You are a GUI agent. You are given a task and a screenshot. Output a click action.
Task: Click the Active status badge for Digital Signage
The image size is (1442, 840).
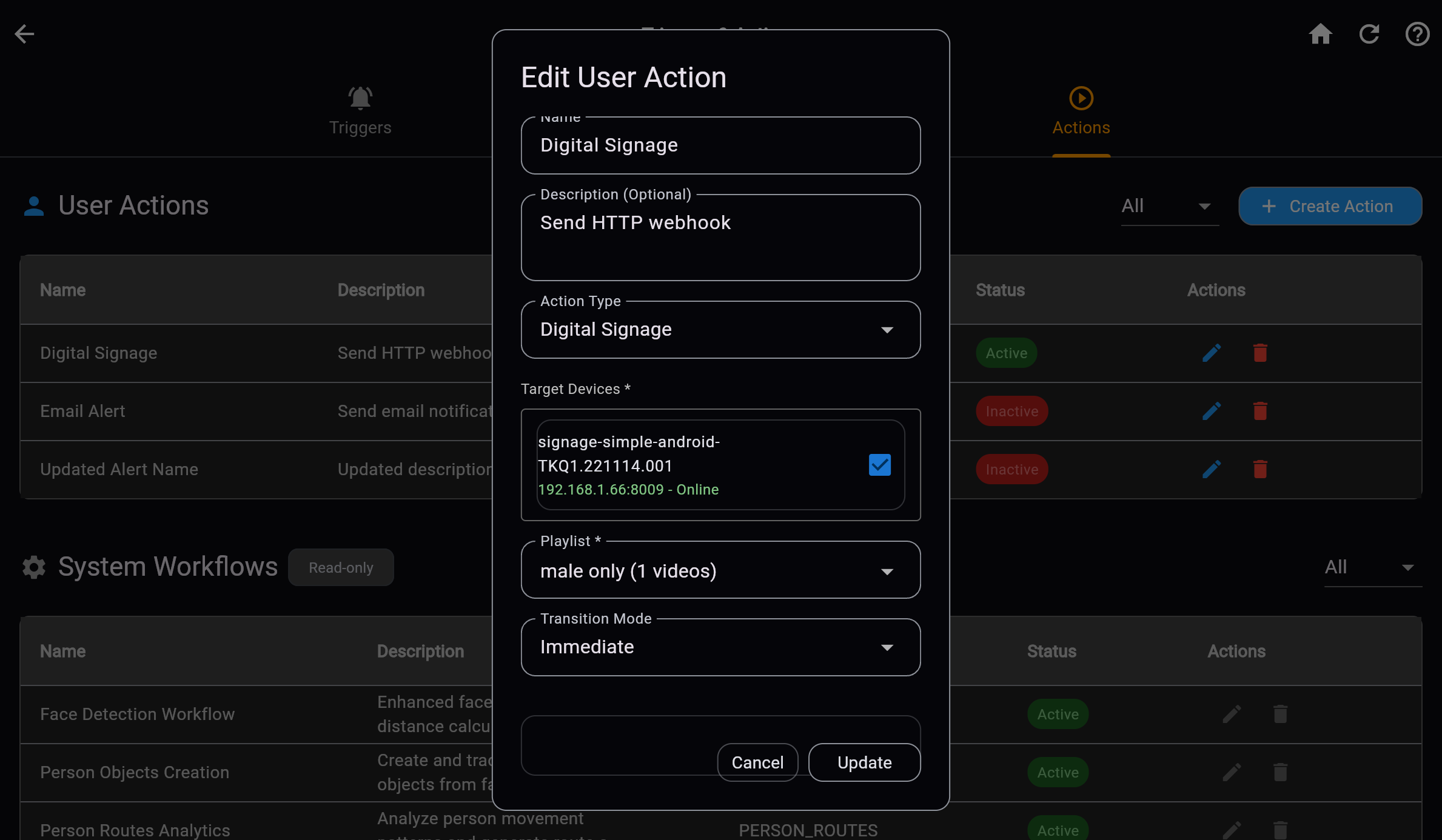tap(1006, 353)
